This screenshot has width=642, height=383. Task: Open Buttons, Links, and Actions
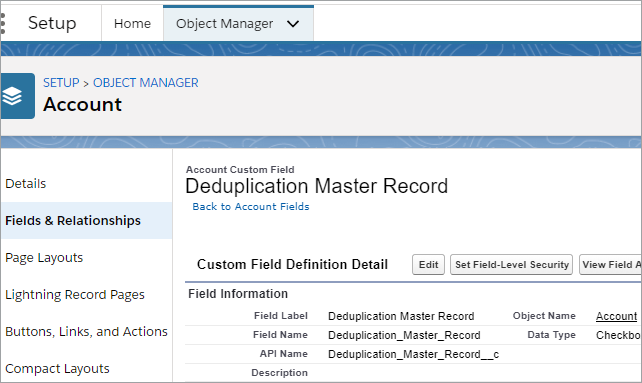tap(87, 331)
